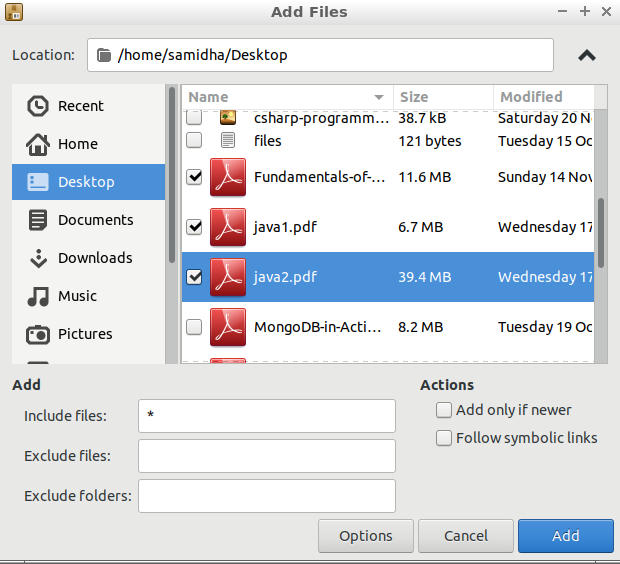This screenshot has height=564, width=620.
Task: Check the csharp-programm file checkbox
Action: point(194,117)
